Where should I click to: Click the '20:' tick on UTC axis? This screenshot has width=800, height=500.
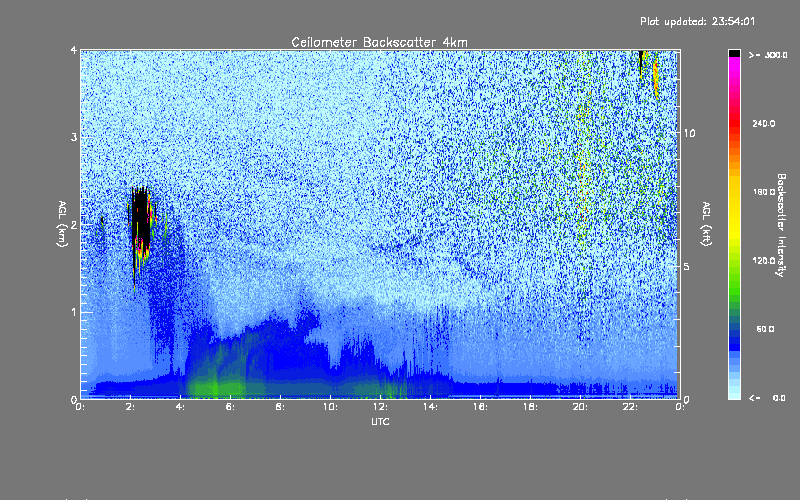click(580, 407)
